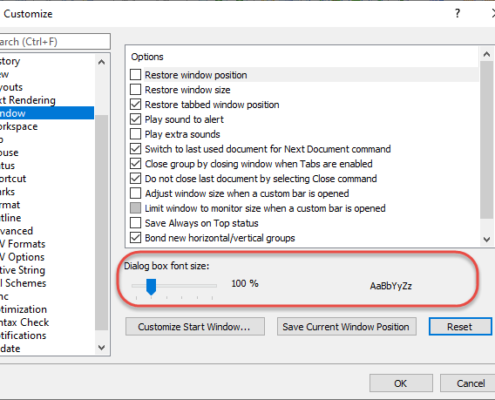Enable Restore window position checkbox
Viewport: 495px width, 400px height.
pos(135,75)
